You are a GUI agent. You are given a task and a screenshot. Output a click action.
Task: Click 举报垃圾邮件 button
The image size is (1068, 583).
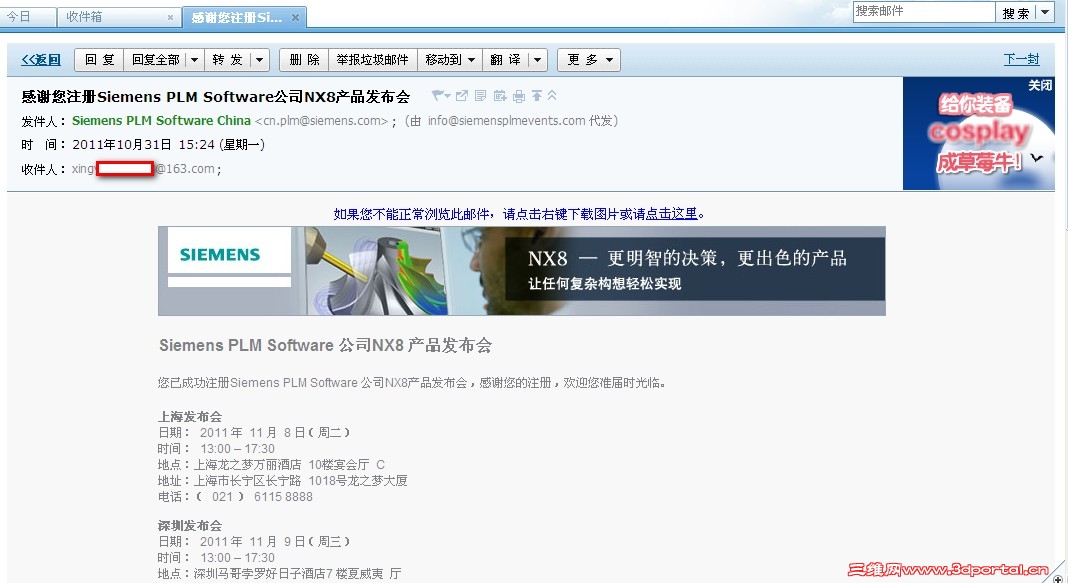point(373,60)
